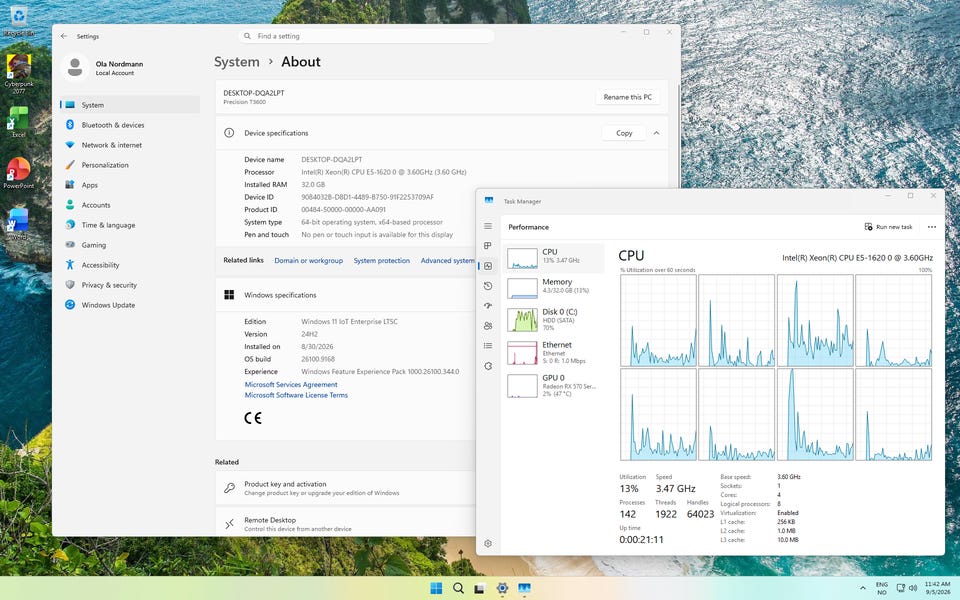Open taskbar Search
The image size is (960, 600).
click(x=458, y=588)
